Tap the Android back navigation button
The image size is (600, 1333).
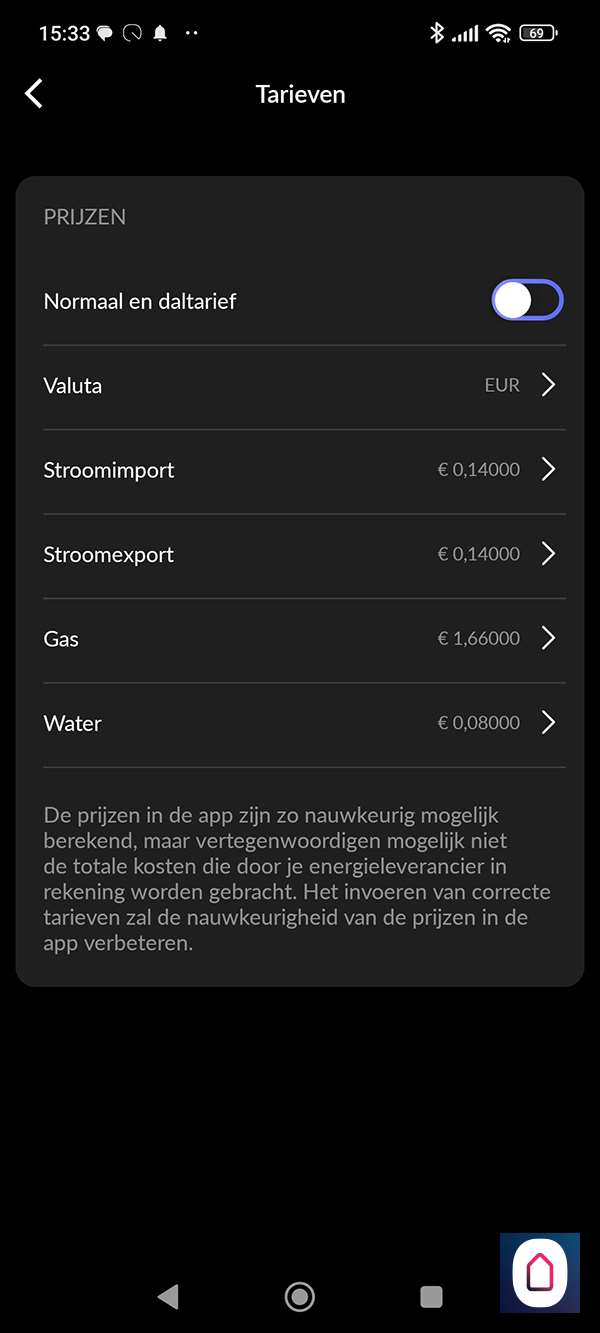168,1297
